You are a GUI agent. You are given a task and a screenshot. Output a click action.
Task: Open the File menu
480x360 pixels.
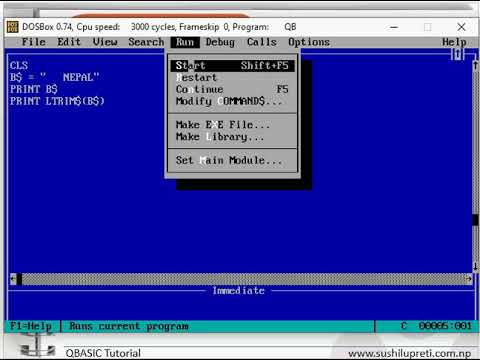(33, 42)
